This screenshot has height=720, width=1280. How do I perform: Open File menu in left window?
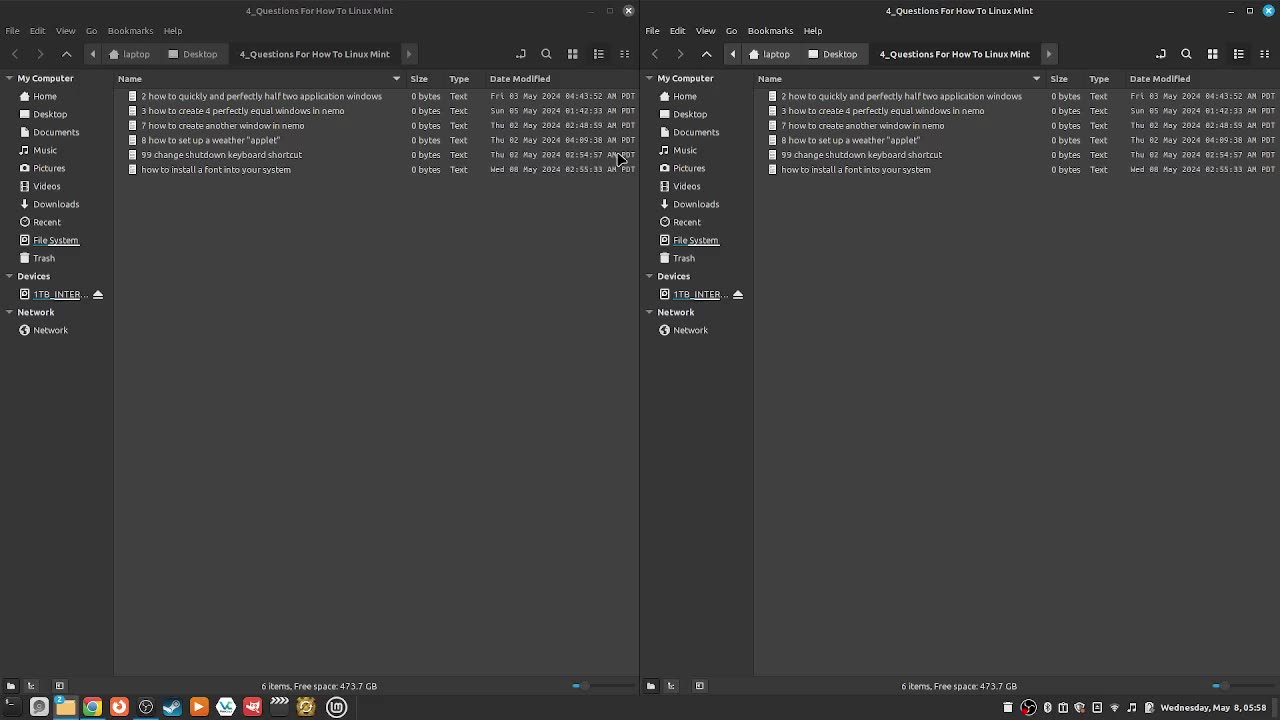(x=13, y=31)
